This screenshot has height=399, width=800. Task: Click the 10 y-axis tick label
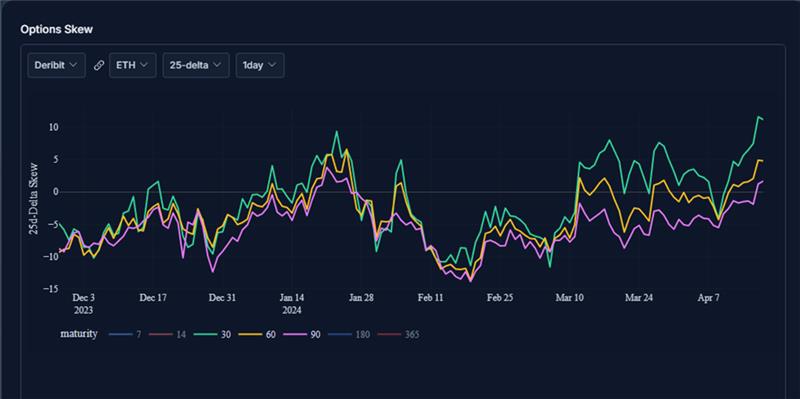pyautogui.click(x=54, y=127)
